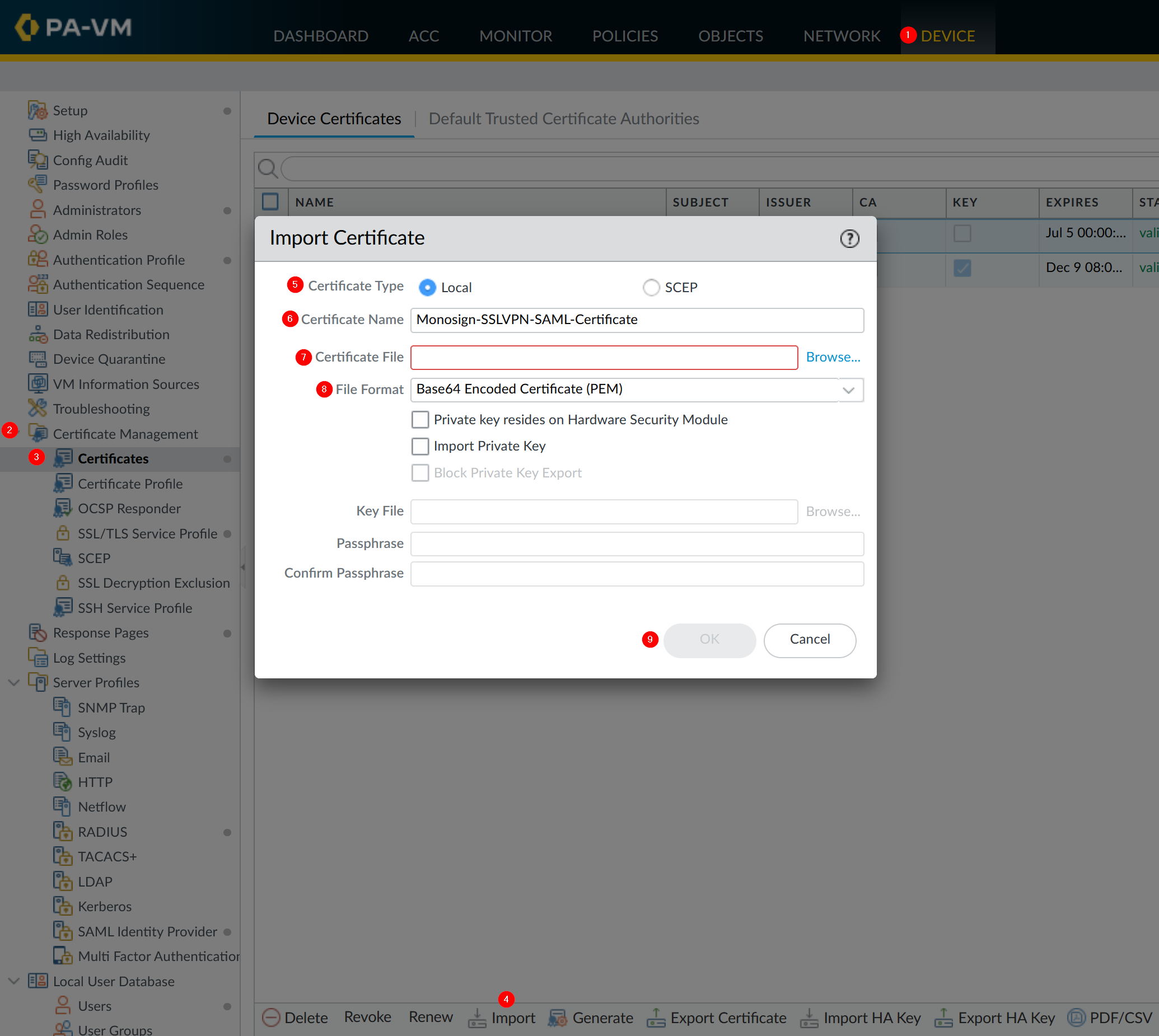Image resolution: width=1159 pixels, height=1036 pixels.
Task: Select the Local certificate type radio
Action: pyautogui.click(x=427, y=288)
